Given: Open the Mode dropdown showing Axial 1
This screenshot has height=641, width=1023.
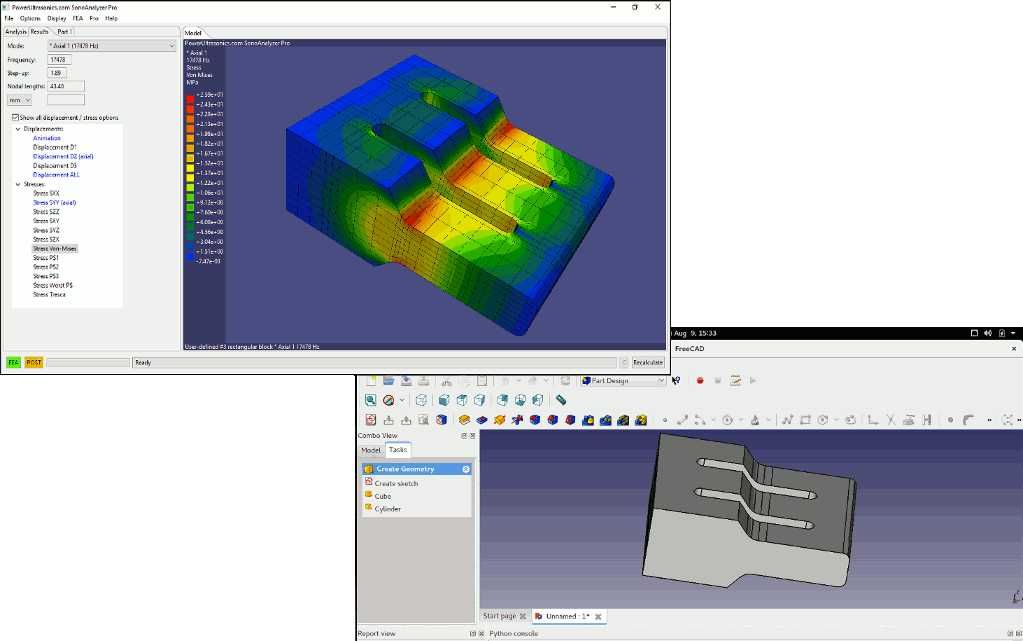Looking at the screenshot, I should [x=112, y=46].
